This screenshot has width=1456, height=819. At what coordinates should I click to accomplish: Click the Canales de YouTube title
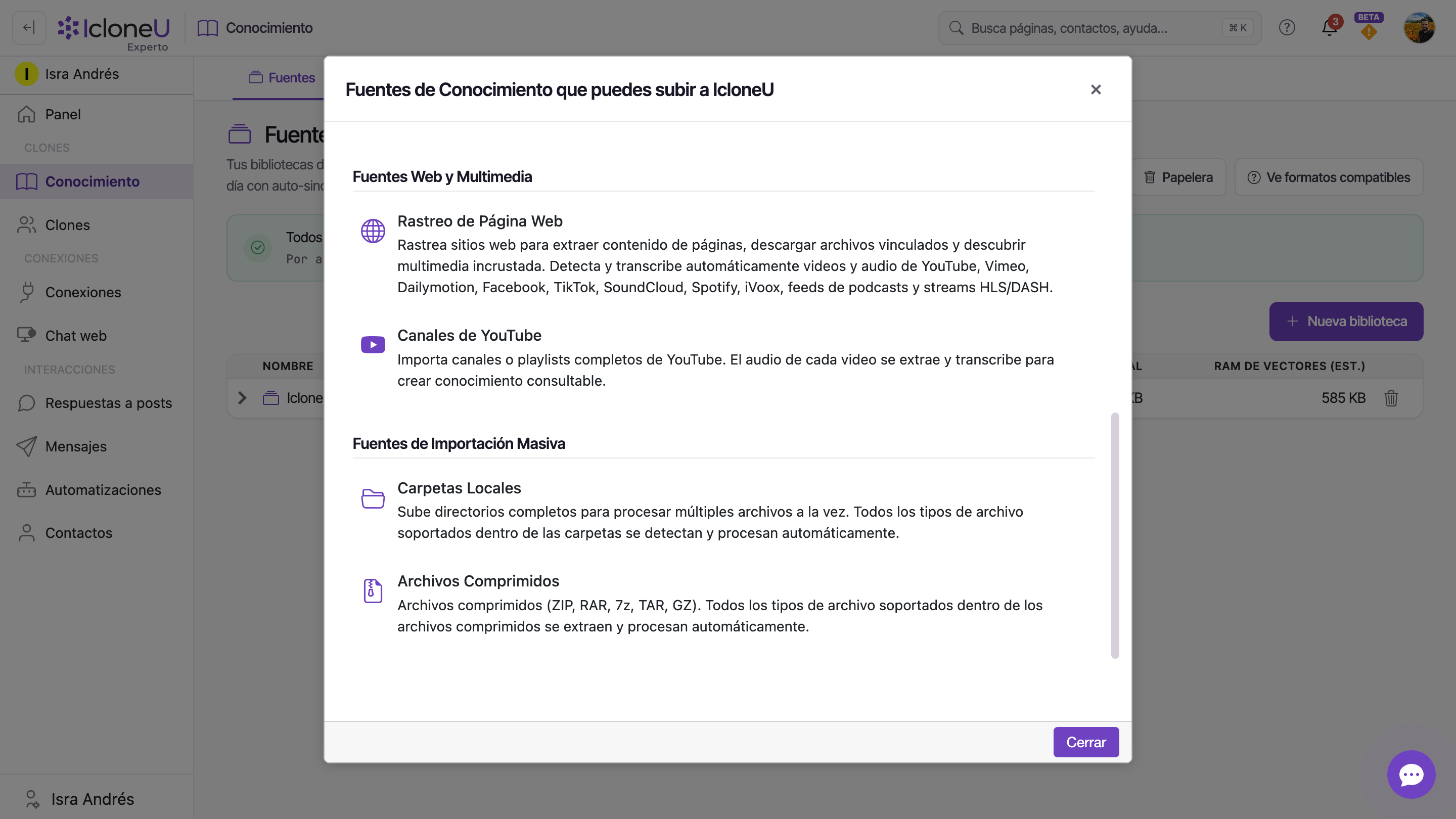tap(469, 335)
